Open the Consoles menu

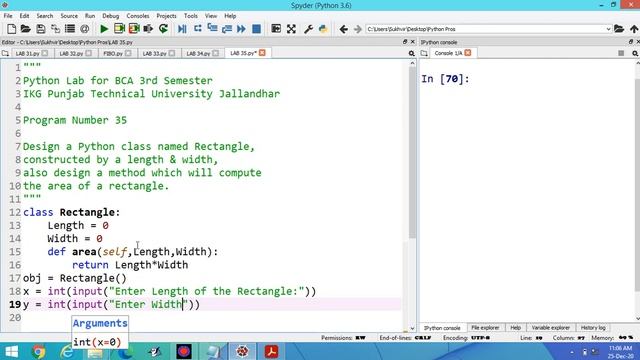138,16
